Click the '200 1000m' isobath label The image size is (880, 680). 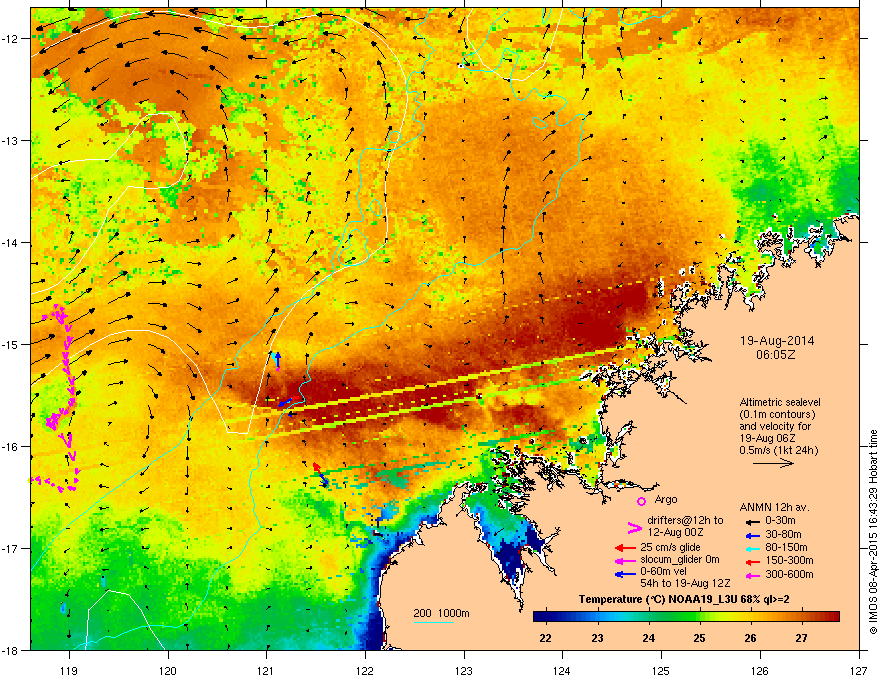(x=441, y=613)
